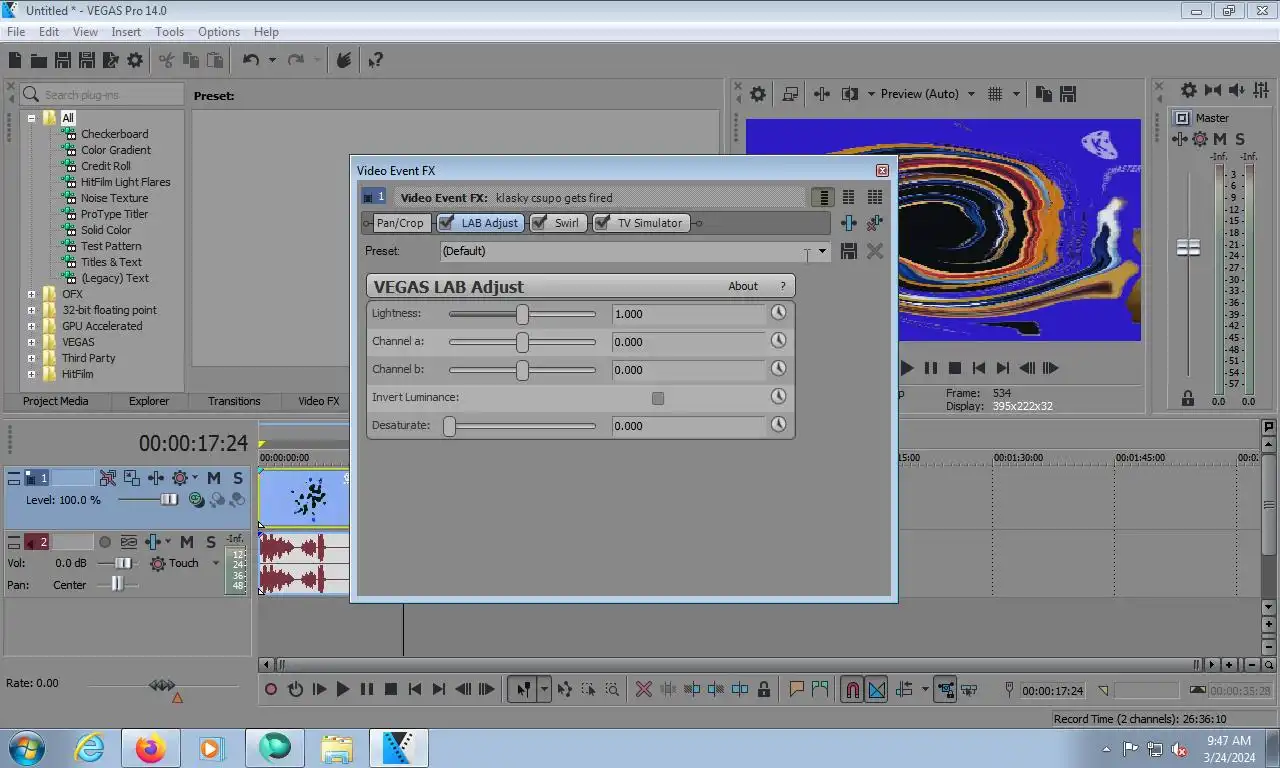Open Plug-In Chain icon in Video Event FX

coord(849,223)
